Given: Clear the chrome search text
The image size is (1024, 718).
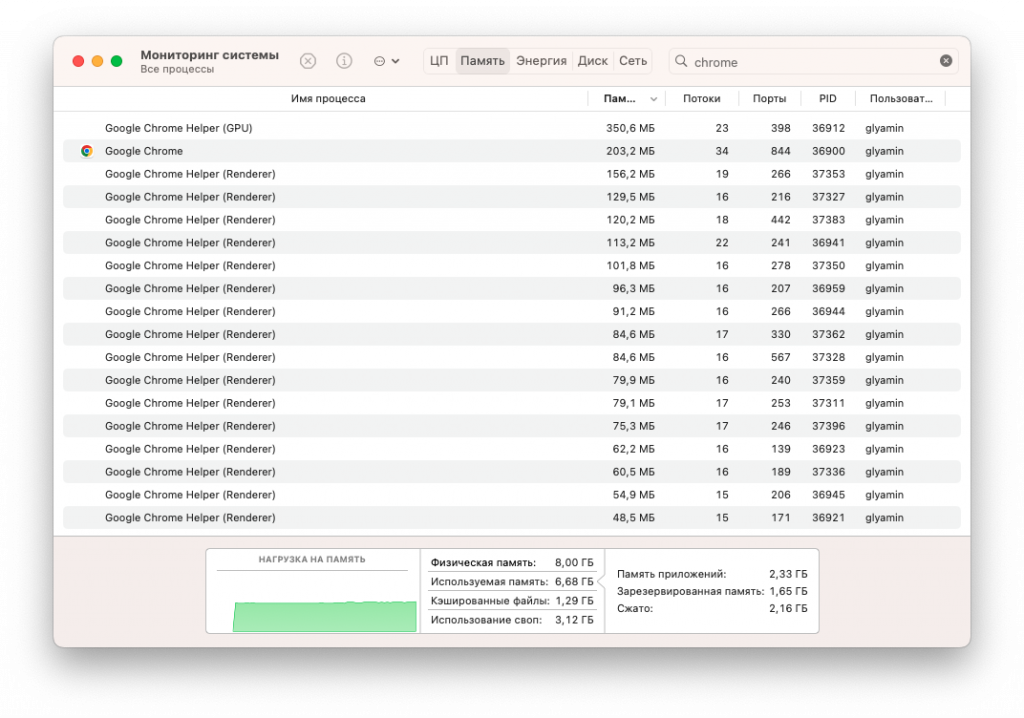Looking at the screenshot, I should [x=945, y=61].
